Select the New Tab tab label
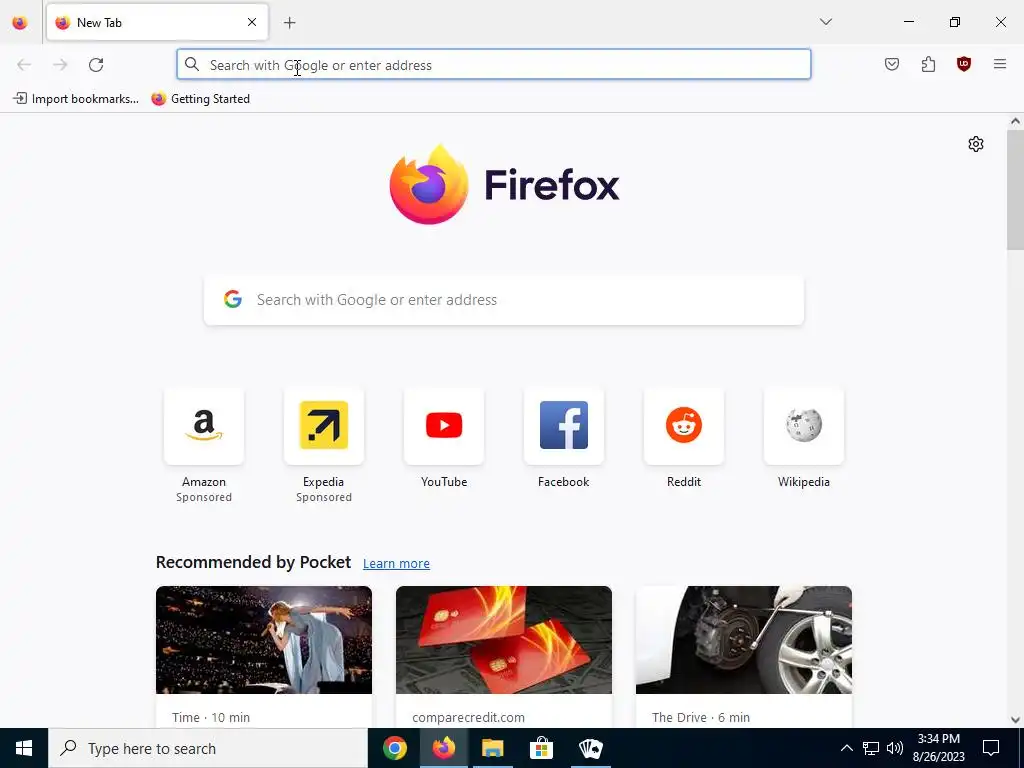The height and width of the screenshot is (768, 1024). (99, 23)
